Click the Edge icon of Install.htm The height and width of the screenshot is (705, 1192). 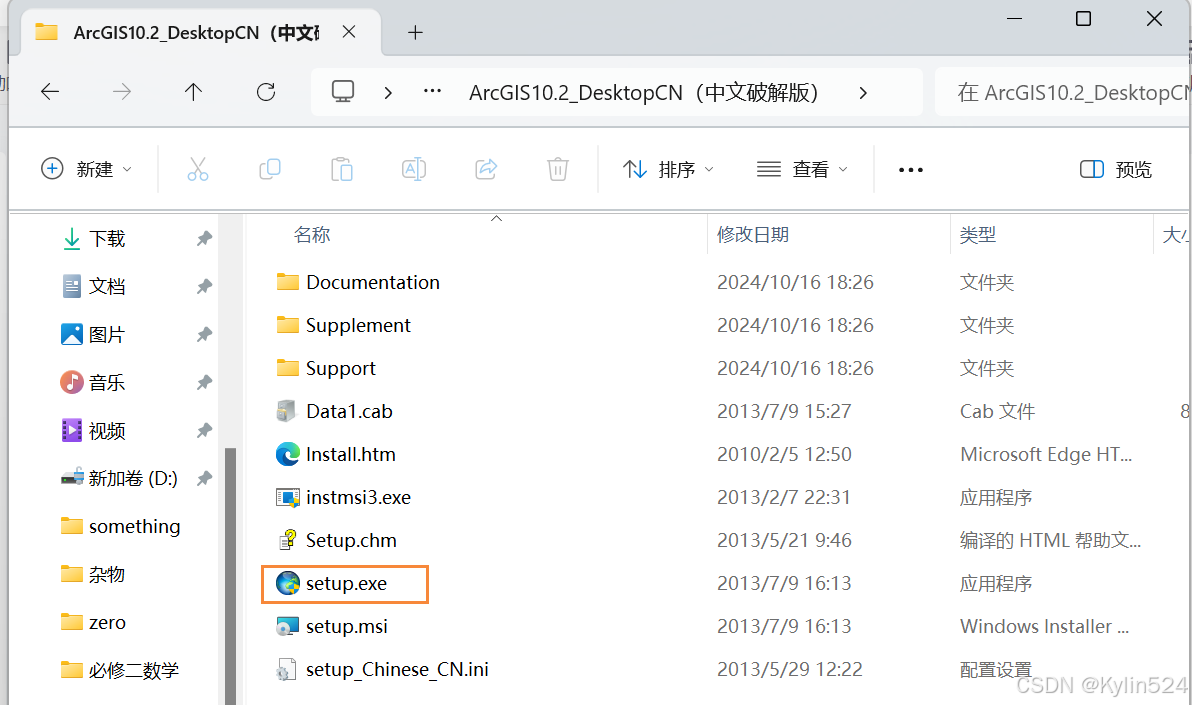287,455
